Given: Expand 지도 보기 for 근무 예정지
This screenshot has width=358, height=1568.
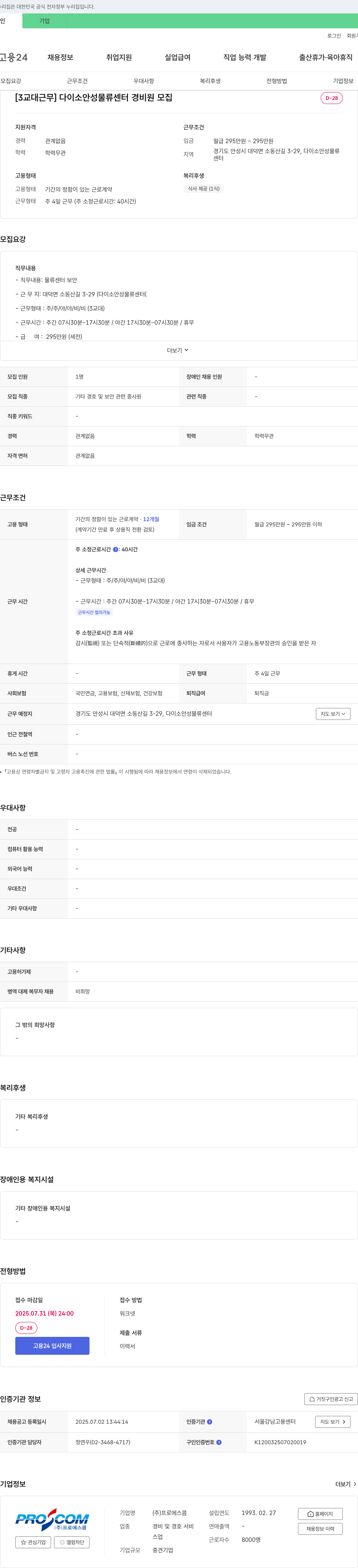Looking at the screenshot, I should pyautogui.click(x=333, y=714).
